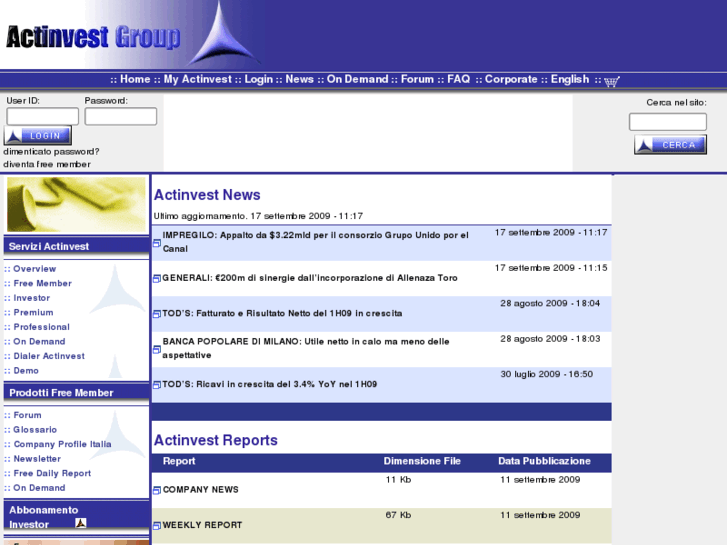Viewport: 727px width, 545px height.
Task: Focus the Cerca nel sito search field
Action: pos(668,122)
